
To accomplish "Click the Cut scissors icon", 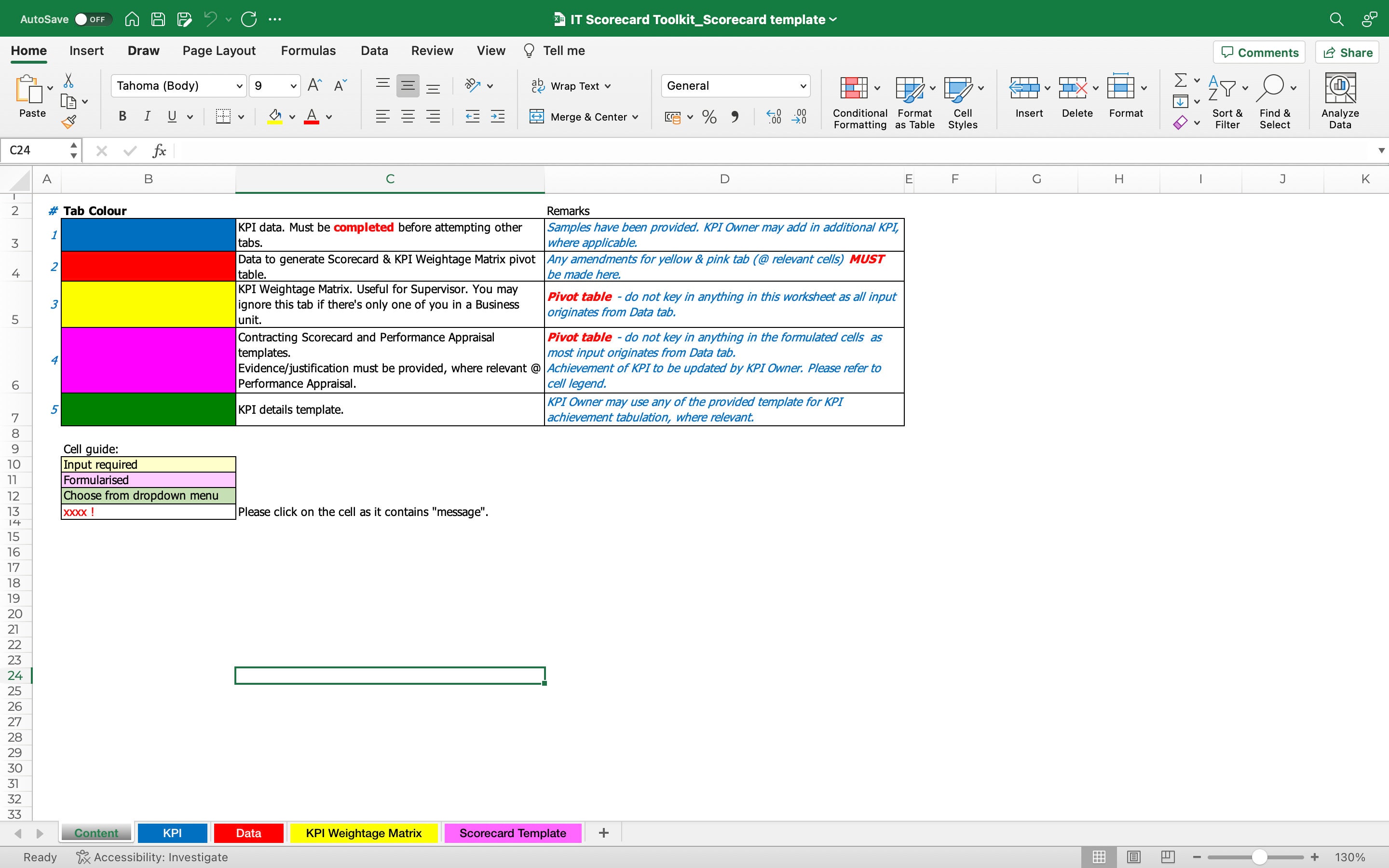I will [x=68, y=81].
